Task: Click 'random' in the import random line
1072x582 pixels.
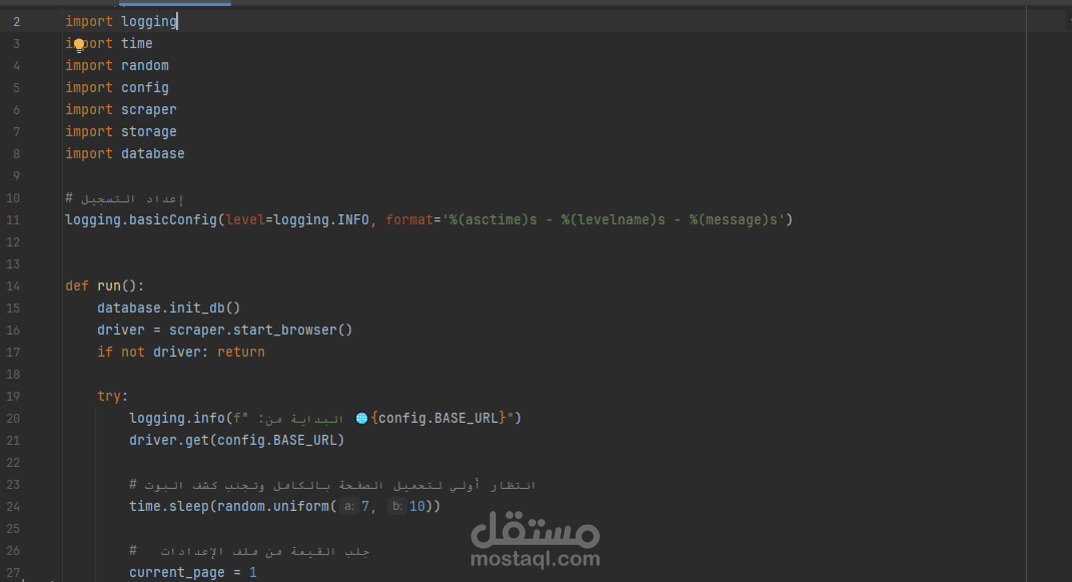Action: (x=145, y=66)
